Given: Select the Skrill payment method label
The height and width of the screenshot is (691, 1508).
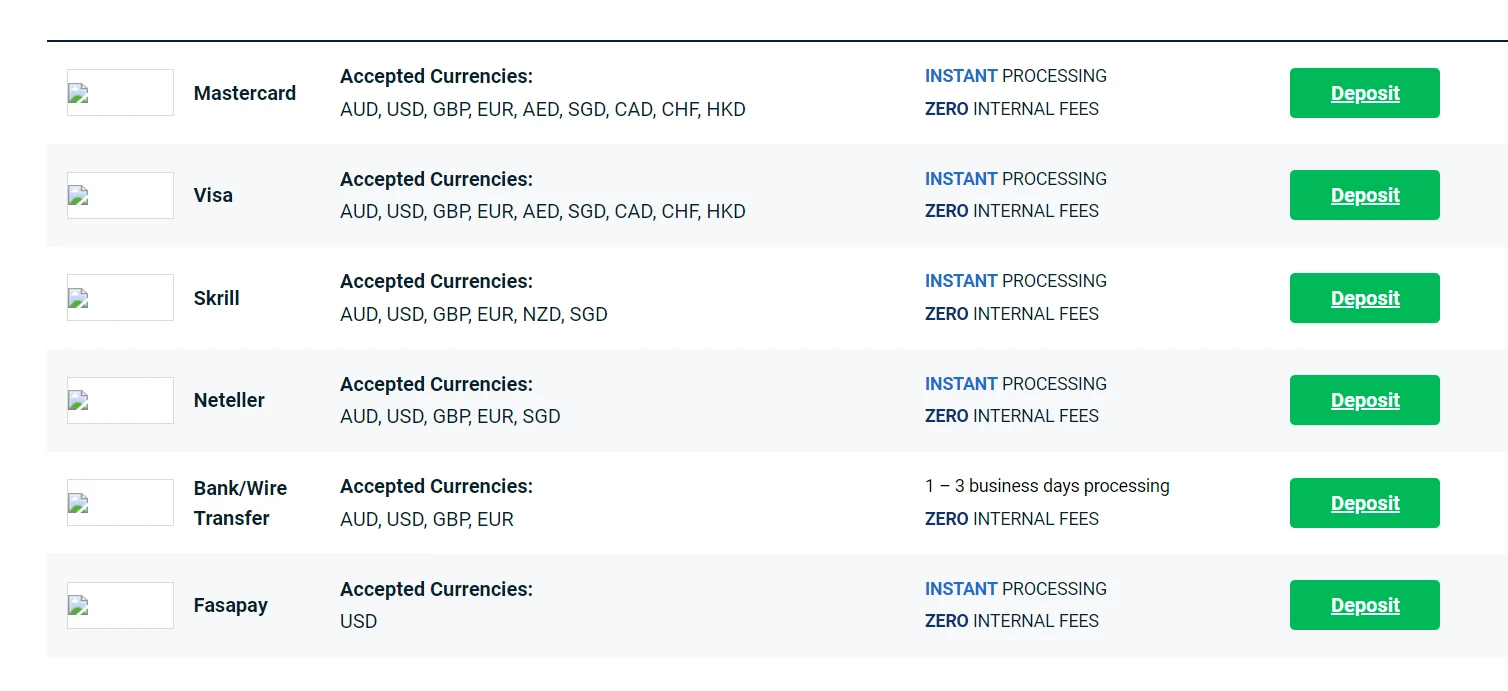Looking at the screenshot, I should click(217, 298).
